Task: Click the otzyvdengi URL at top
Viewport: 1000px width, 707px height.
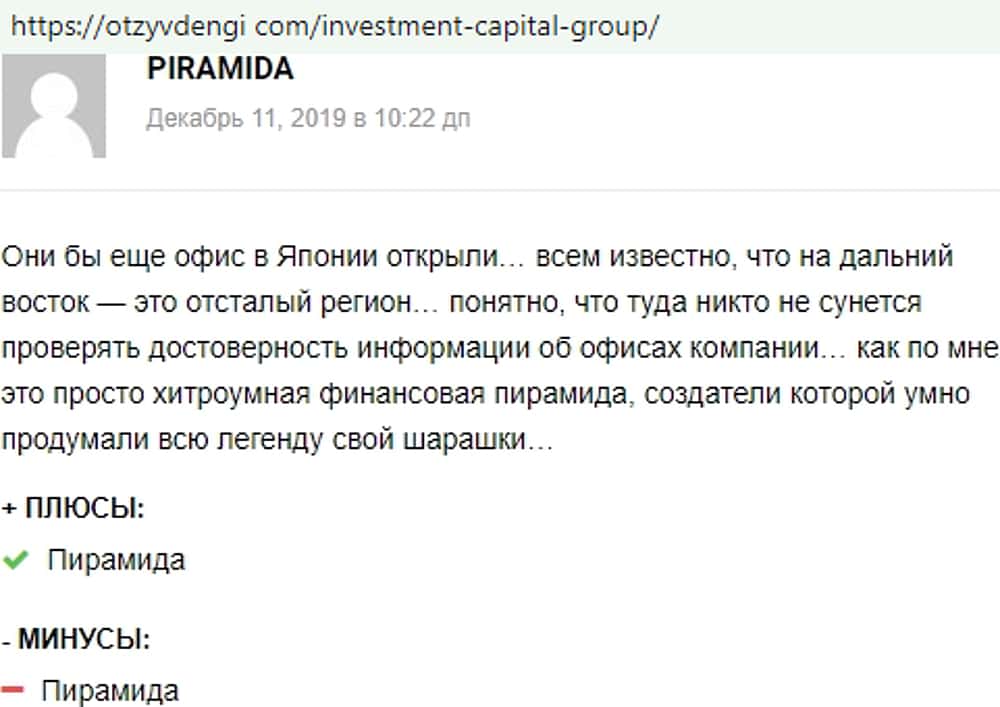Action: click(335, 26)
